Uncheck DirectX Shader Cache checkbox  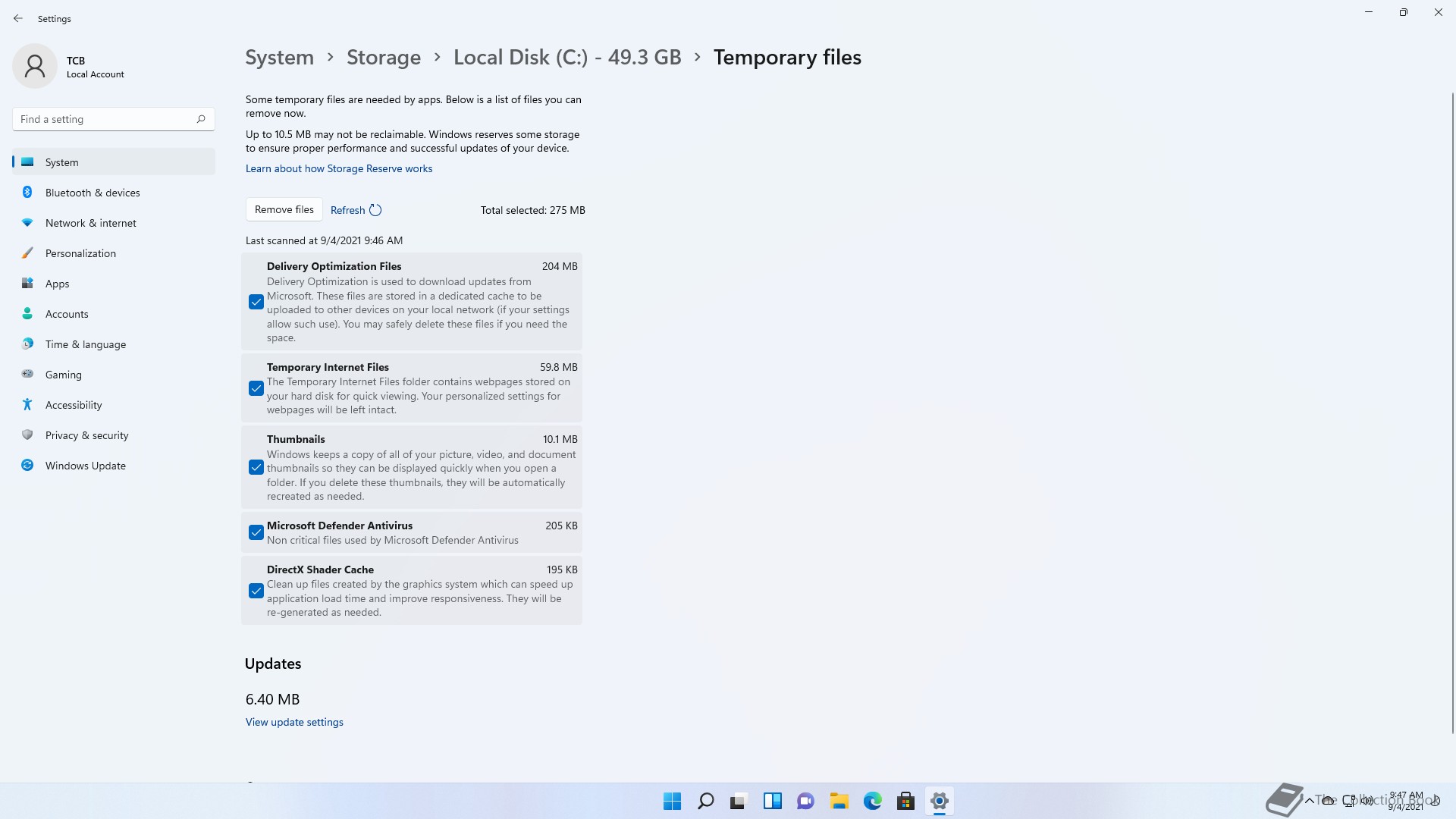(256, 591)
